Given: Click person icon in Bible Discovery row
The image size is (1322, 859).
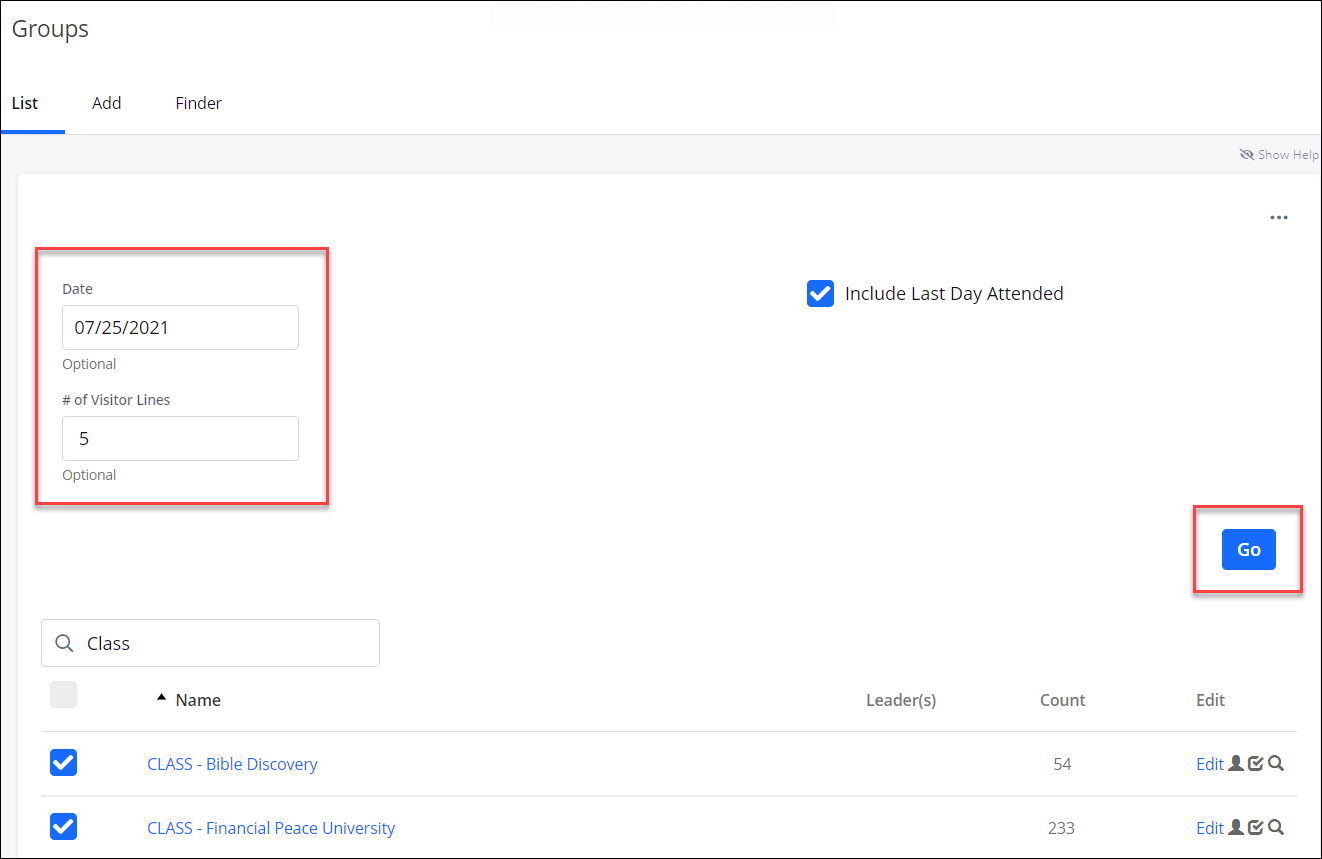Looking at the screenshot, I should click(x=1235, y=764).
